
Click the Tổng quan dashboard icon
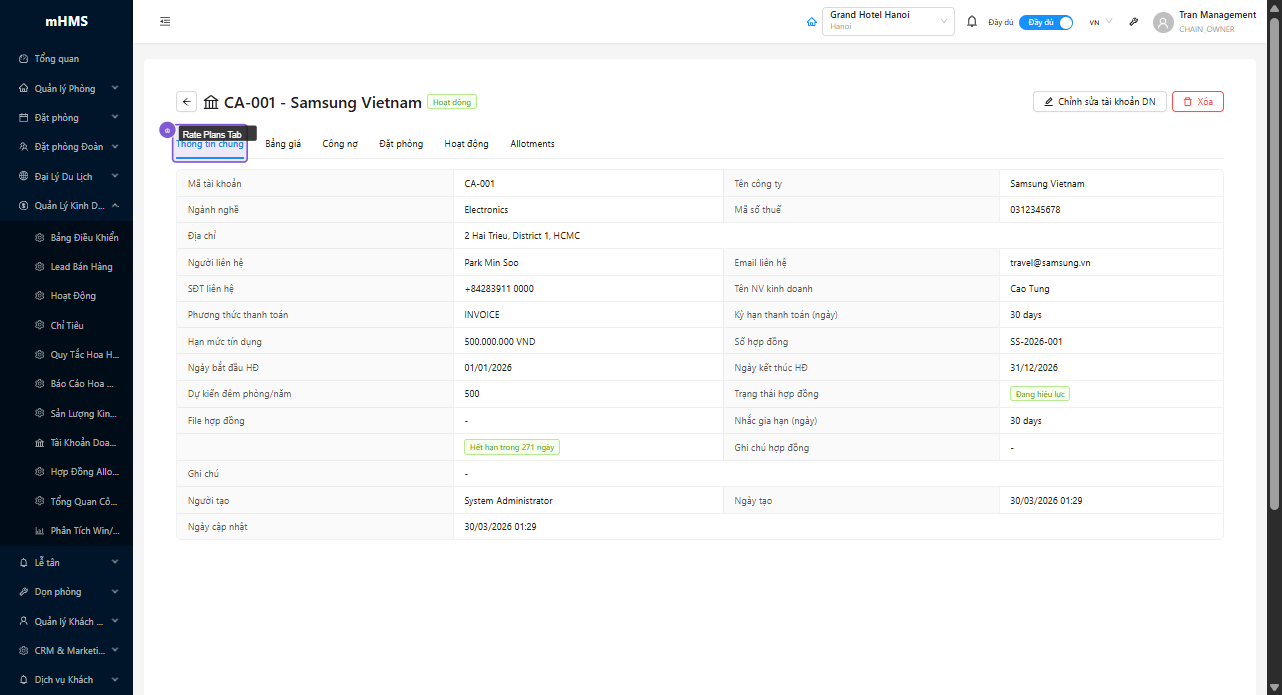click(24, 59)
